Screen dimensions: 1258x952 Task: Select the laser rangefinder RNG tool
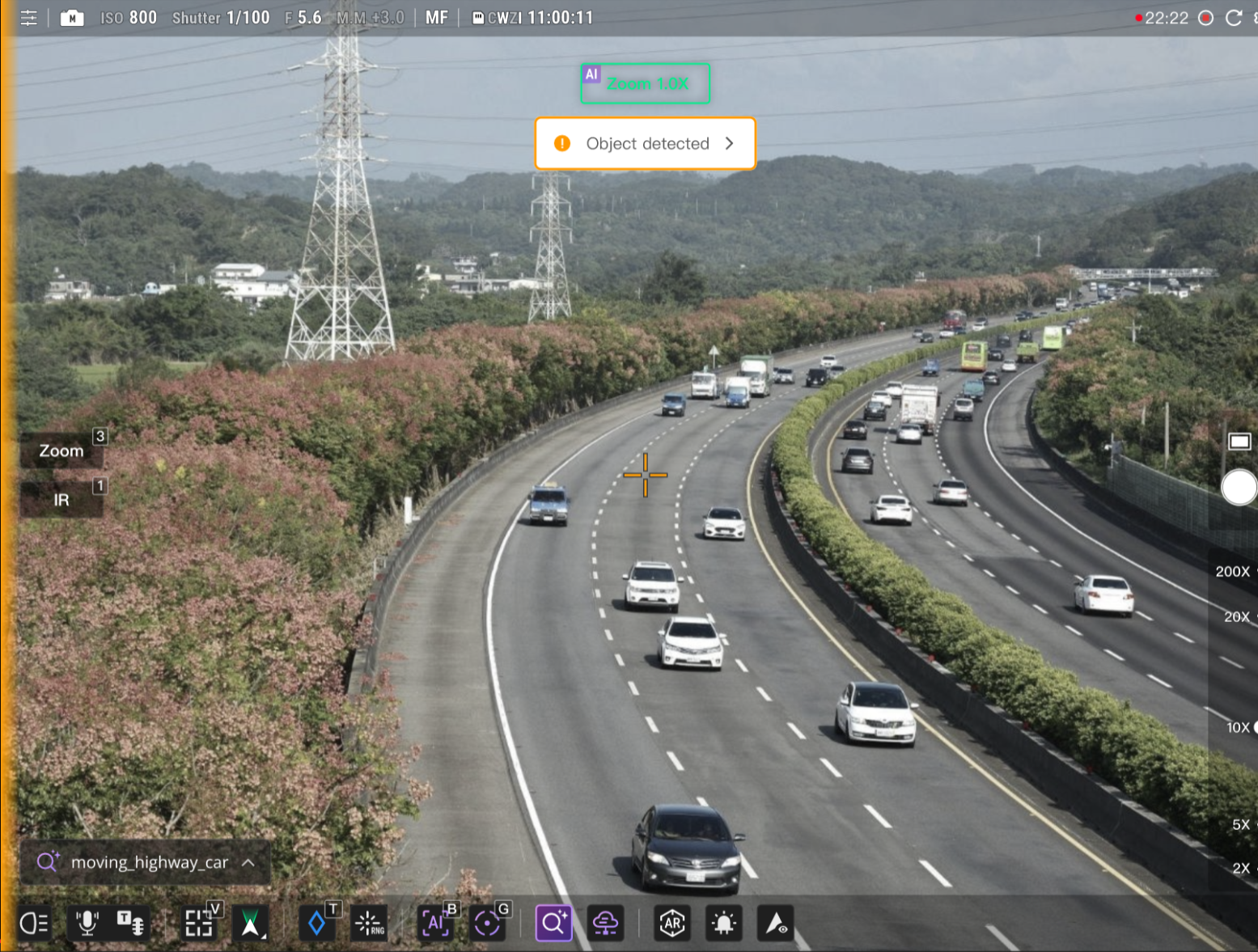click(369, 923)
